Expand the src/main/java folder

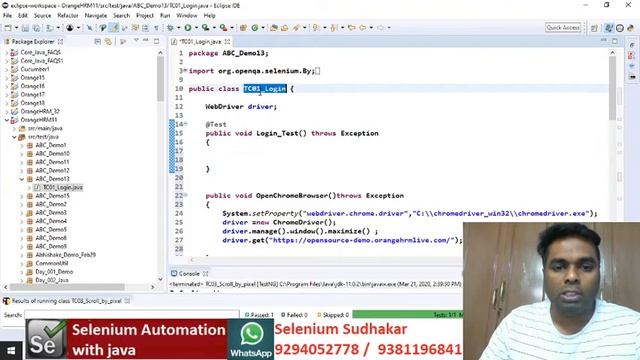pos(14,129)
